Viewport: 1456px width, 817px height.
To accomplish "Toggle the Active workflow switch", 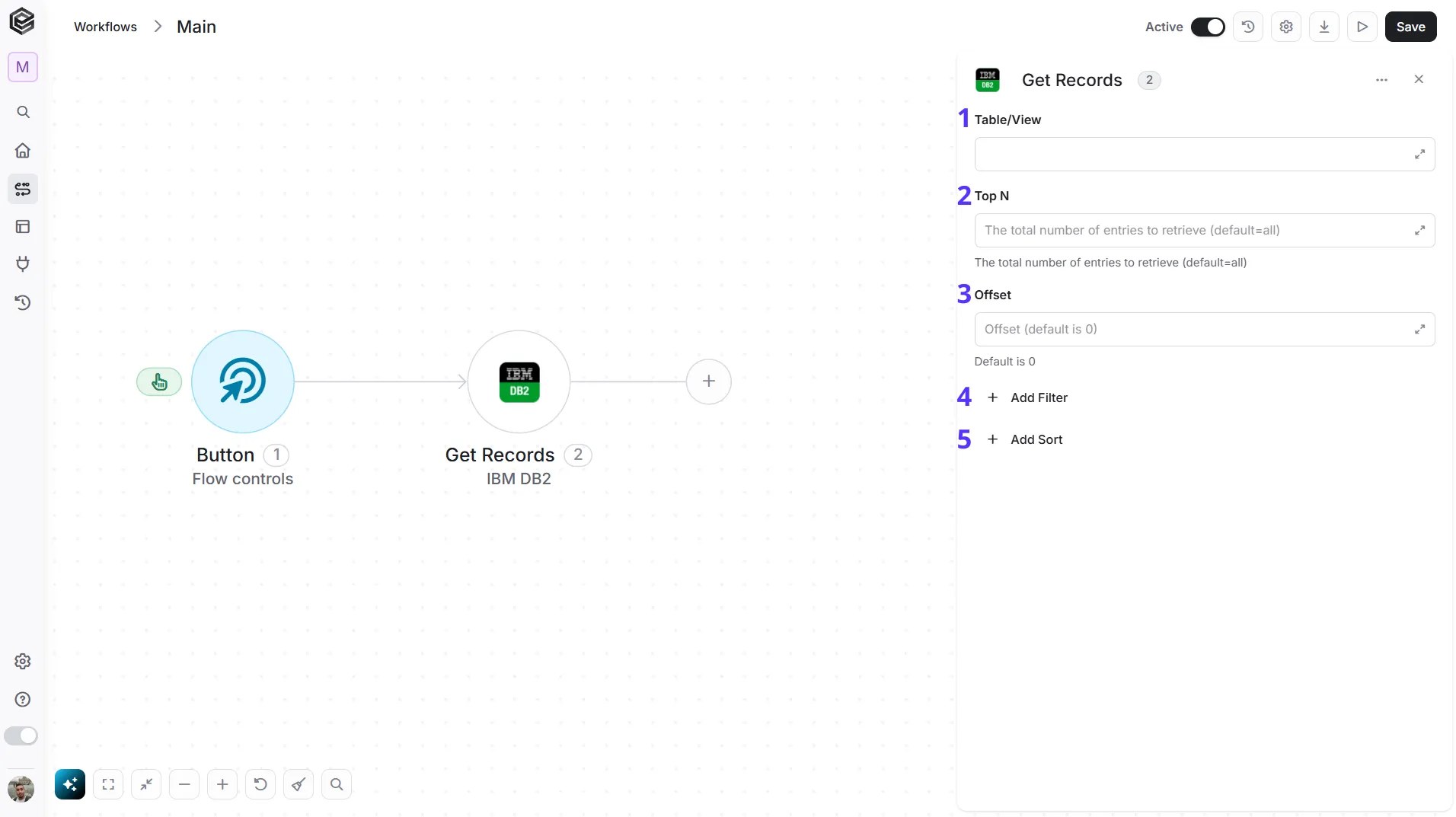I will 1208,27.
